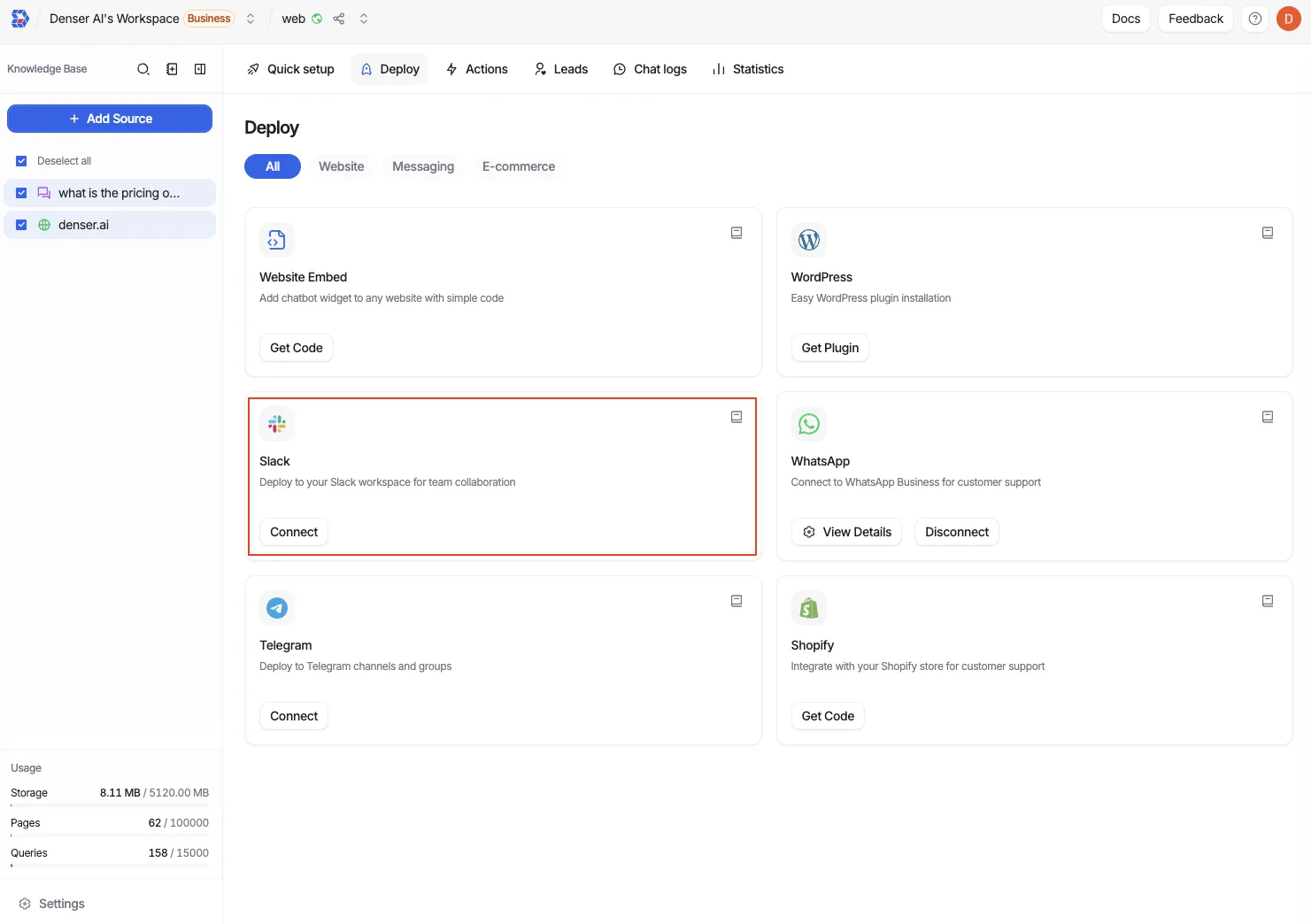Screen dimensions: 1311x924
Task: Connect the Slack integration
Action: [294, 532]
